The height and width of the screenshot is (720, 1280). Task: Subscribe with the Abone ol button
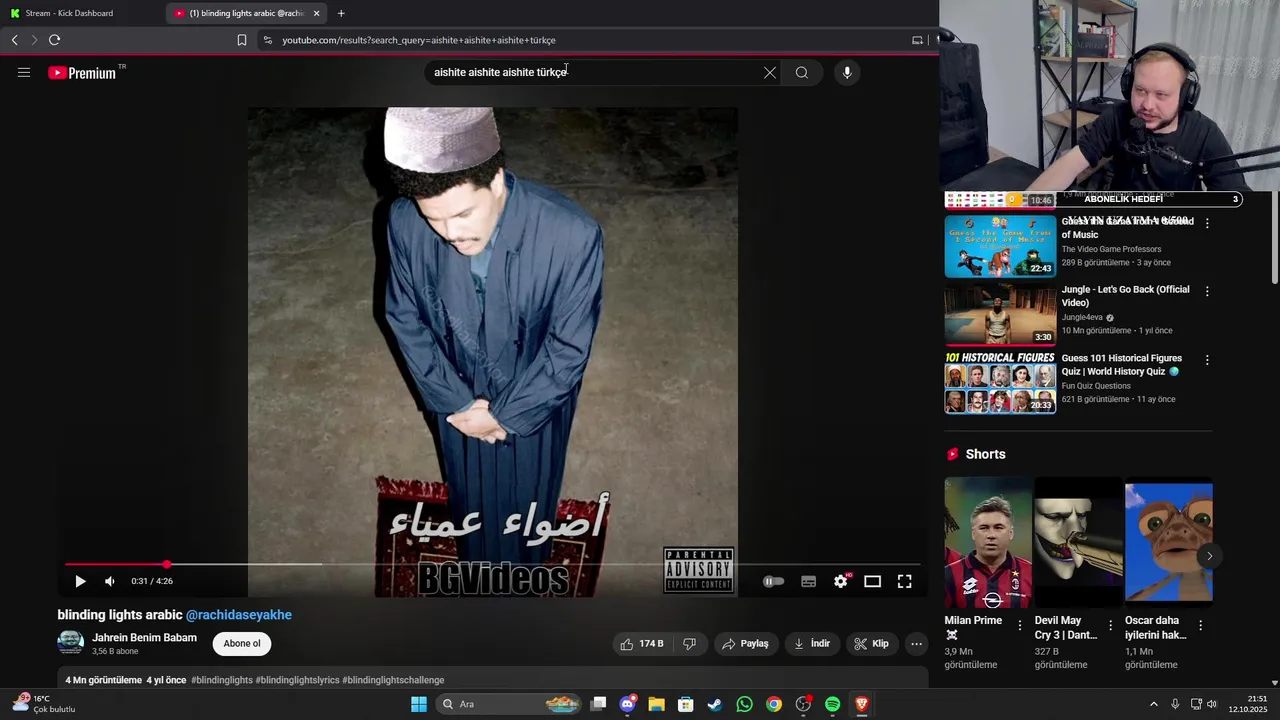(242, 644)
